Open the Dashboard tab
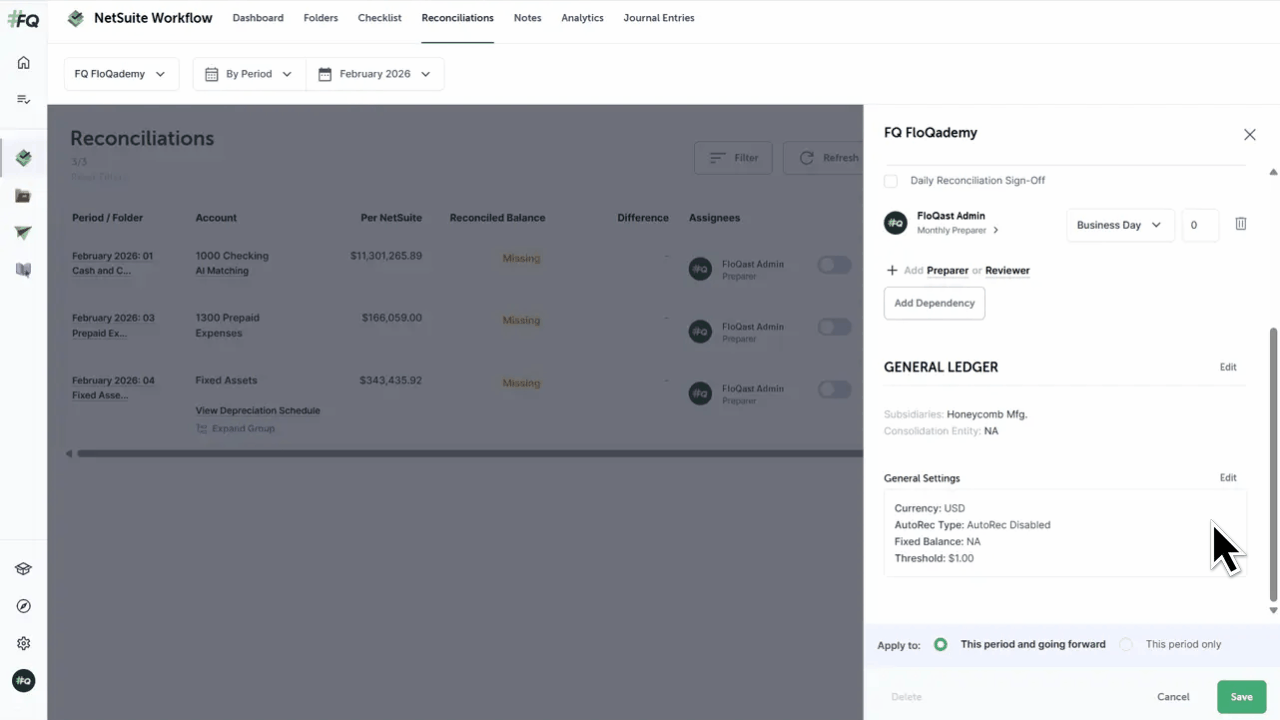The width and height of the screenshot is (1280, 720). (x=258, y=18)
